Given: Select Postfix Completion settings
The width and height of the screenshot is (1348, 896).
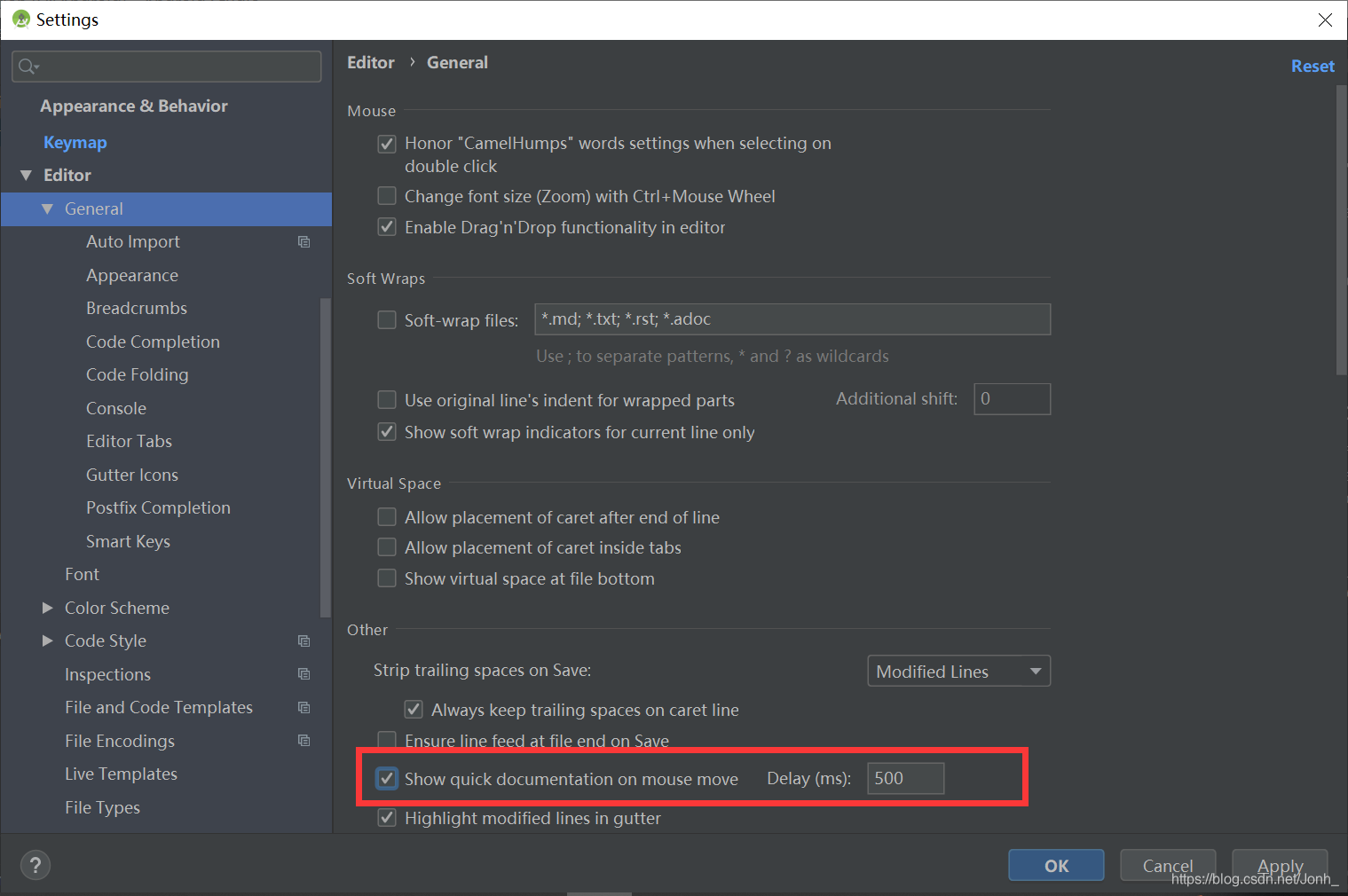Looking at the screenshot, I should [x=158, y=508].
